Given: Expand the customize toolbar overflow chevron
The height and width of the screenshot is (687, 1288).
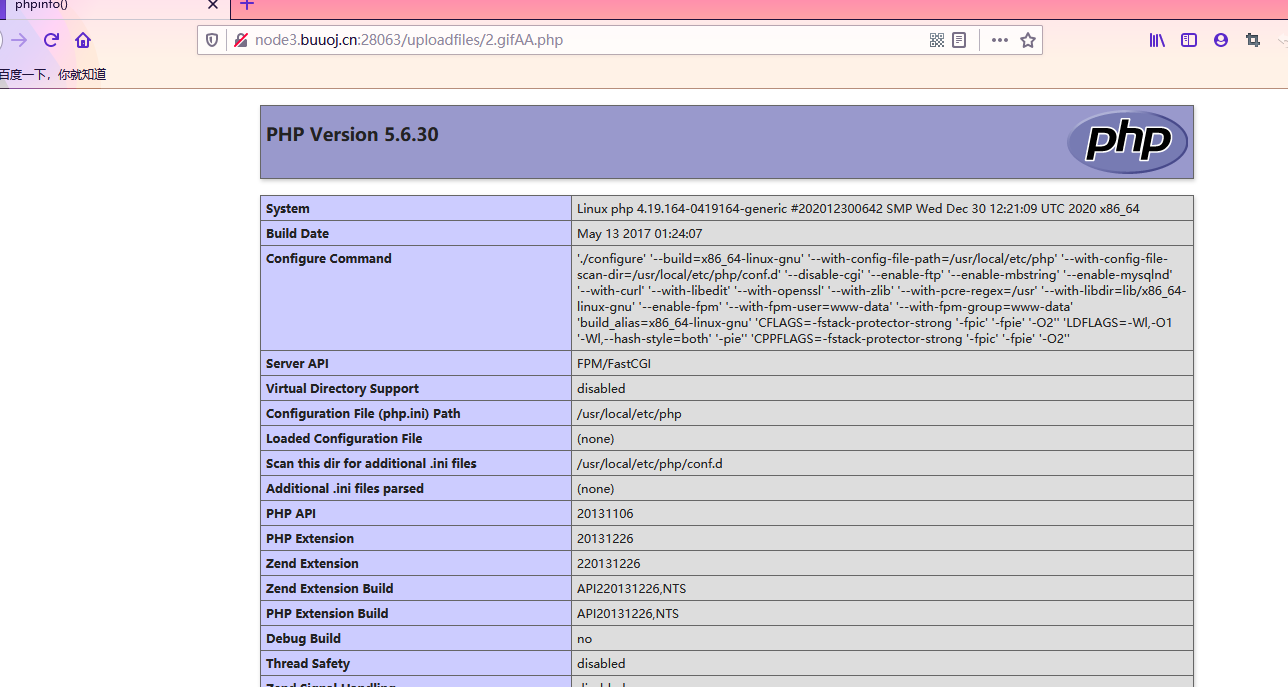Looking at the screenshot, I should 1283,42.
